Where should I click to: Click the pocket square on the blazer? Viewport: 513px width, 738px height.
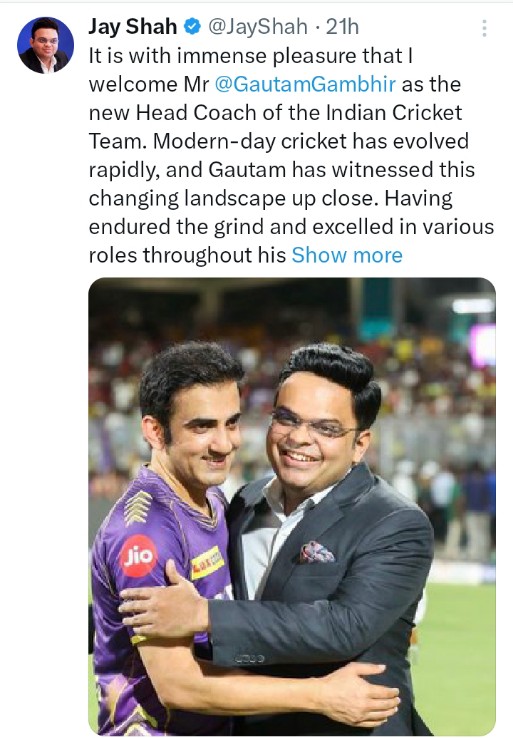coord(317,552)
